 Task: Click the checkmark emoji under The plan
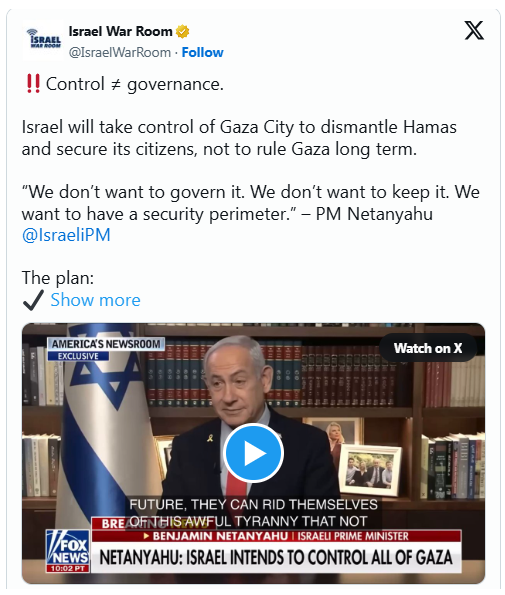click(x=33, y=300)
